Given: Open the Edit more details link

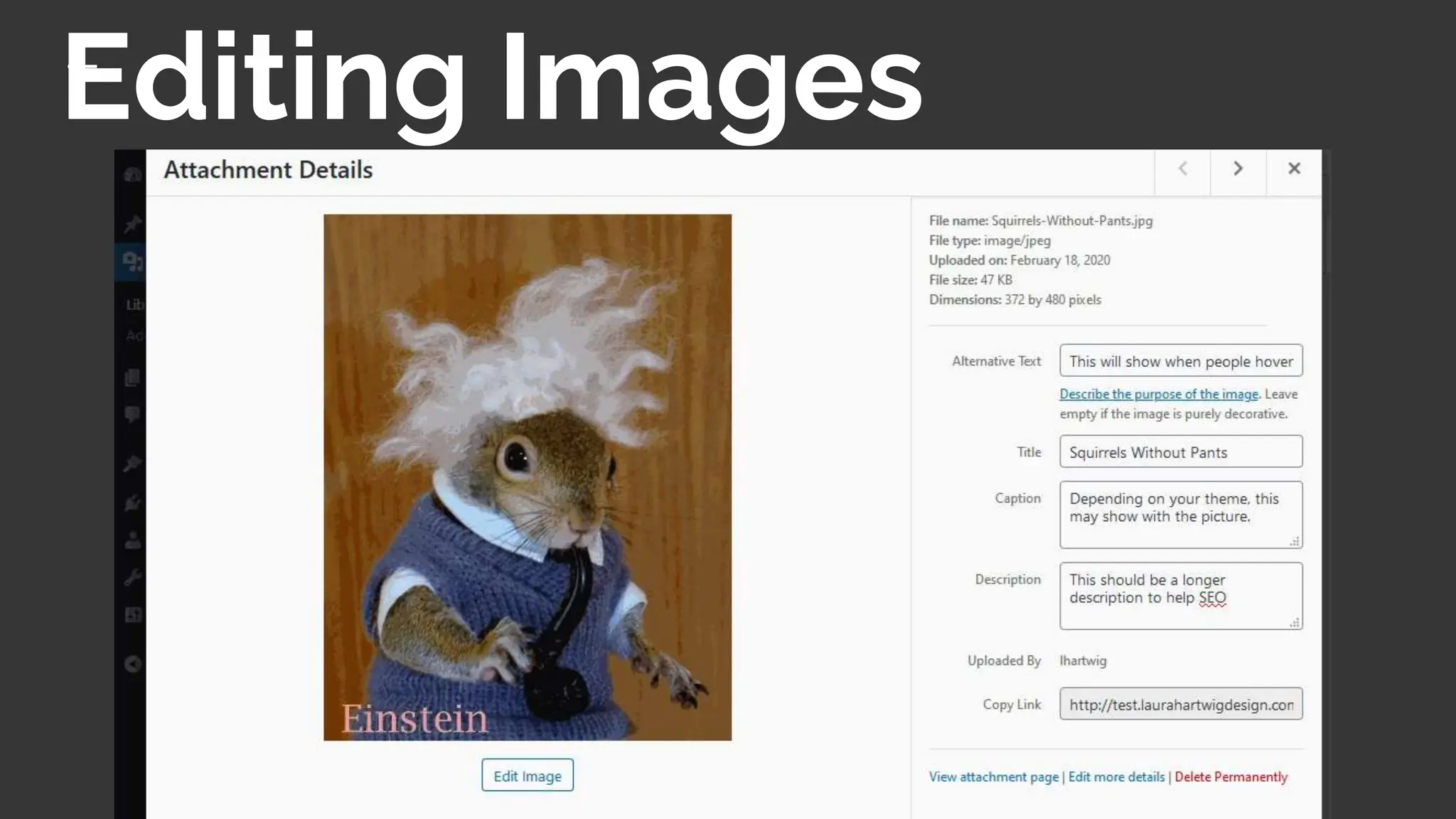Looking at the screenshot, I should click(x=1116, y=777).
